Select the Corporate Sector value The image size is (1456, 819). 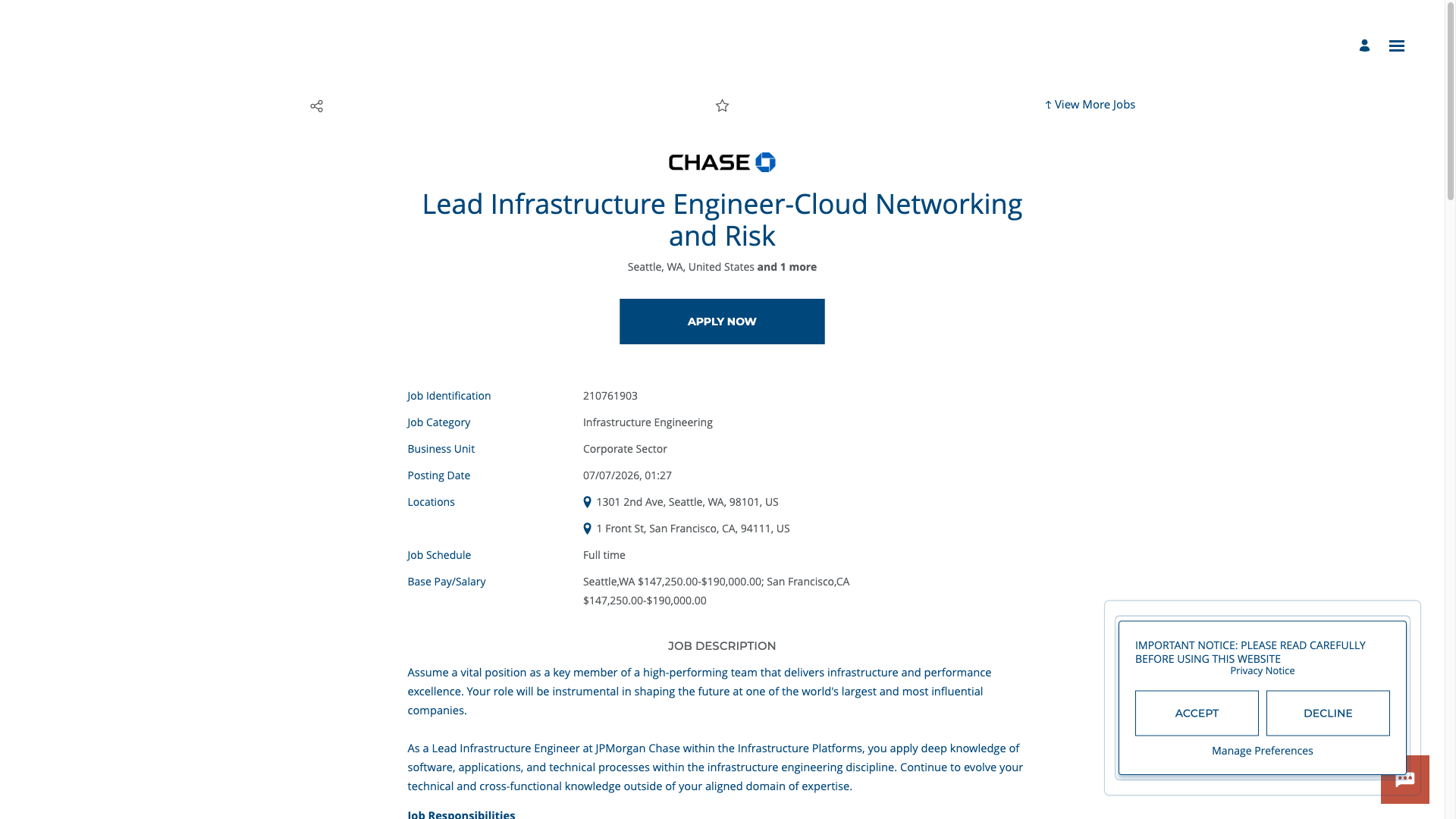625,449
